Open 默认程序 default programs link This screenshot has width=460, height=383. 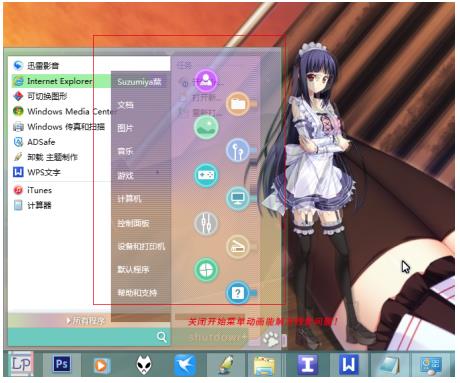133,269
